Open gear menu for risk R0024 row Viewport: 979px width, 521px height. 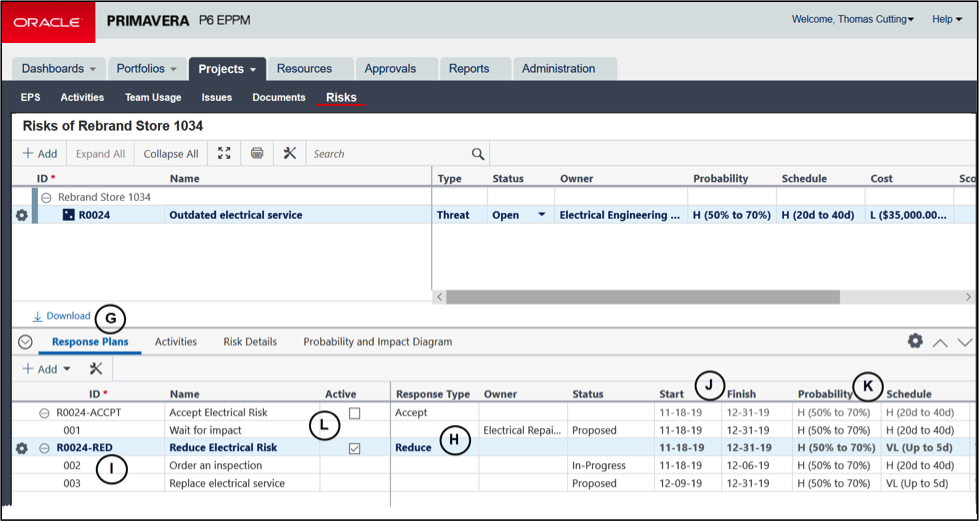point(22,215)
